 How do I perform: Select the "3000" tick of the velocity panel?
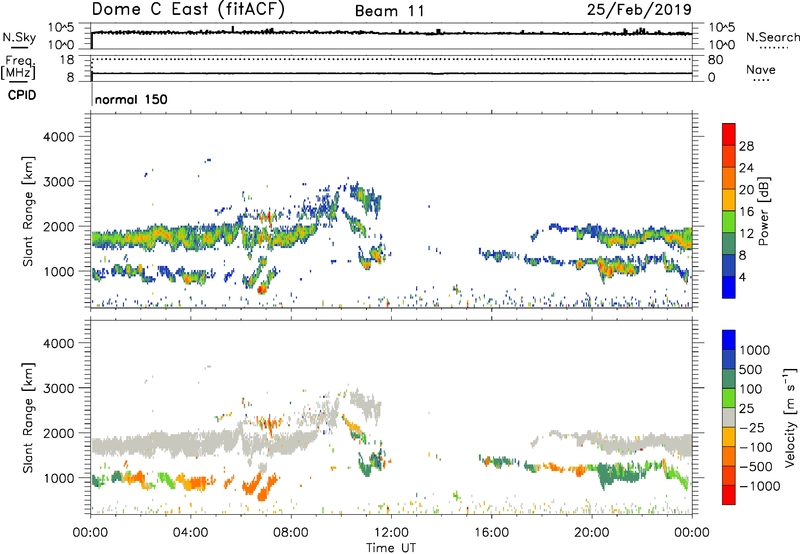coord(58,388)
